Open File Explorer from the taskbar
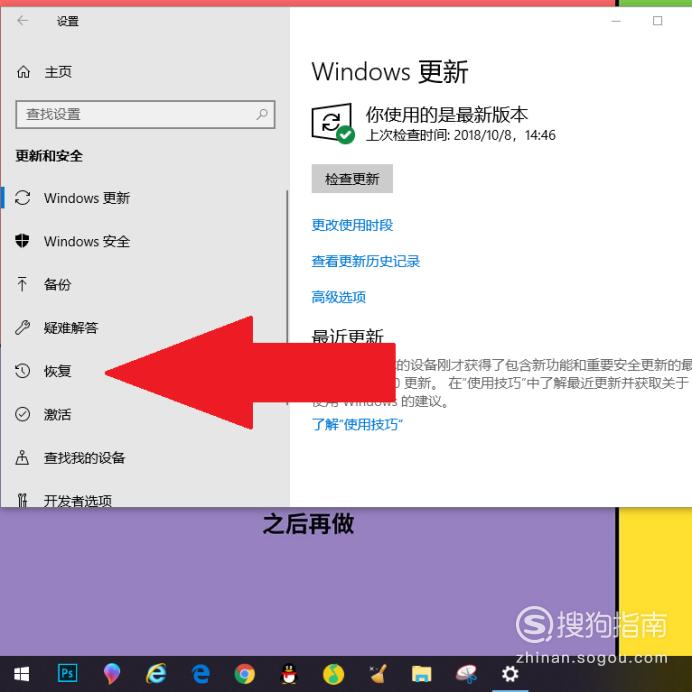692x692 pixels. [x=421, y=674]
